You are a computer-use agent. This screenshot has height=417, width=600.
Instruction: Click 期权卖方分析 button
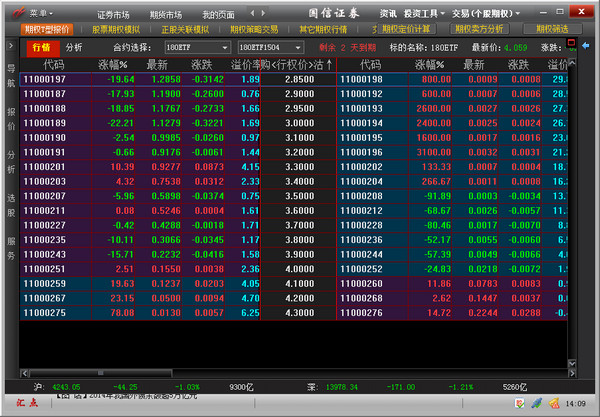pyautogui.click(x=479, y=29)
